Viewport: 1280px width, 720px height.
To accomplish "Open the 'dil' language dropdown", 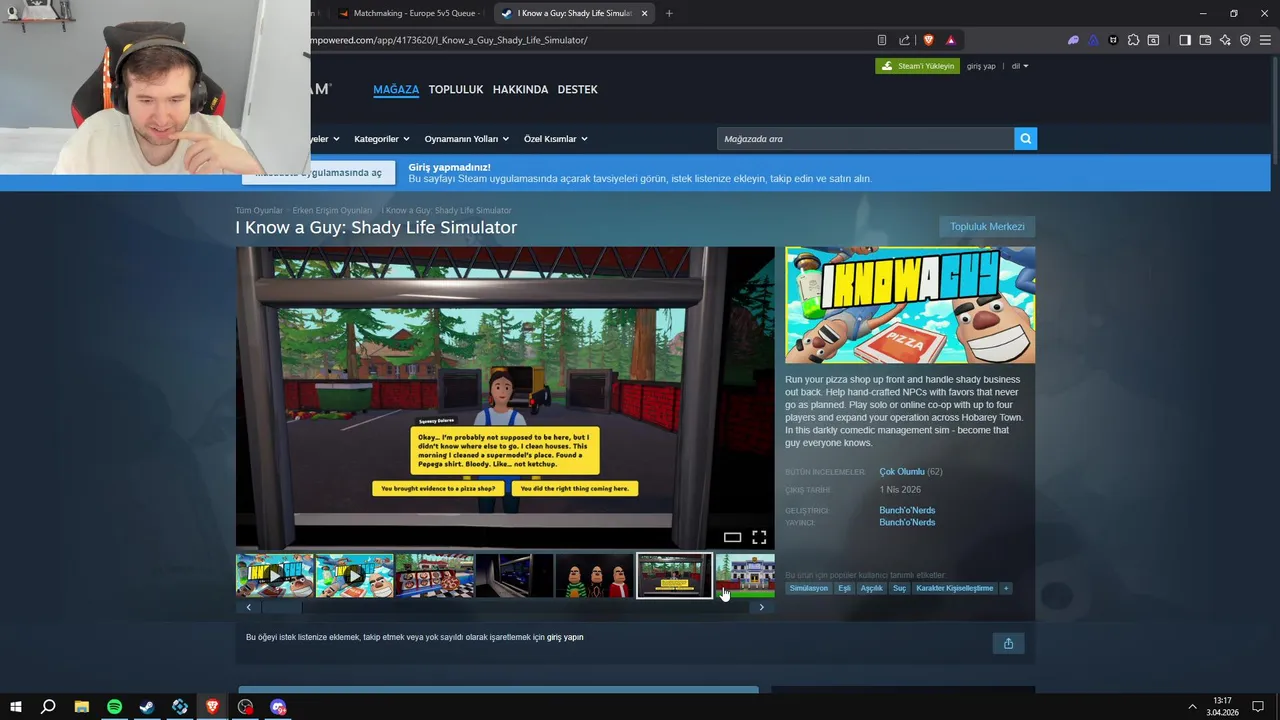I will 1019,66.
